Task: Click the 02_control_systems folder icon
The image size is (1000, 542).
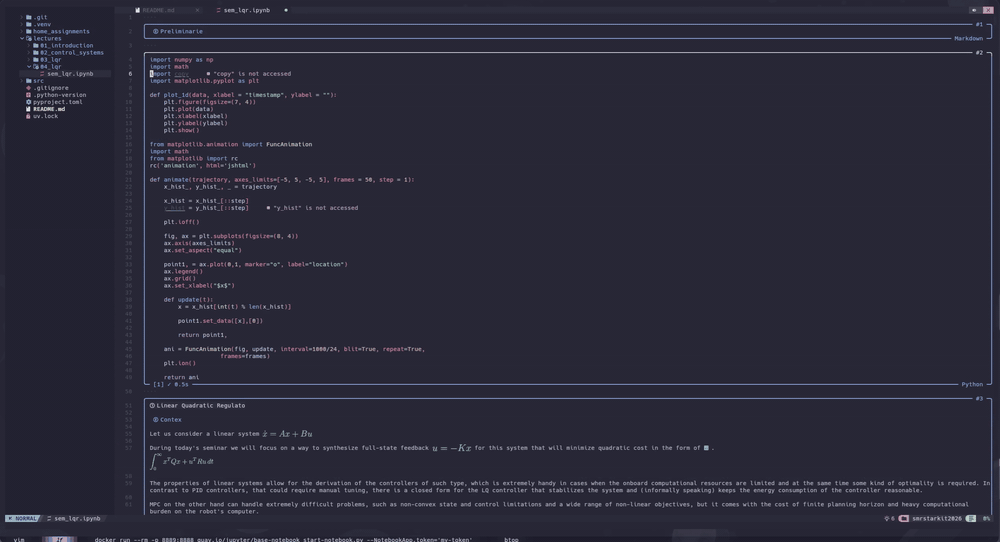Action: (36, 52)
